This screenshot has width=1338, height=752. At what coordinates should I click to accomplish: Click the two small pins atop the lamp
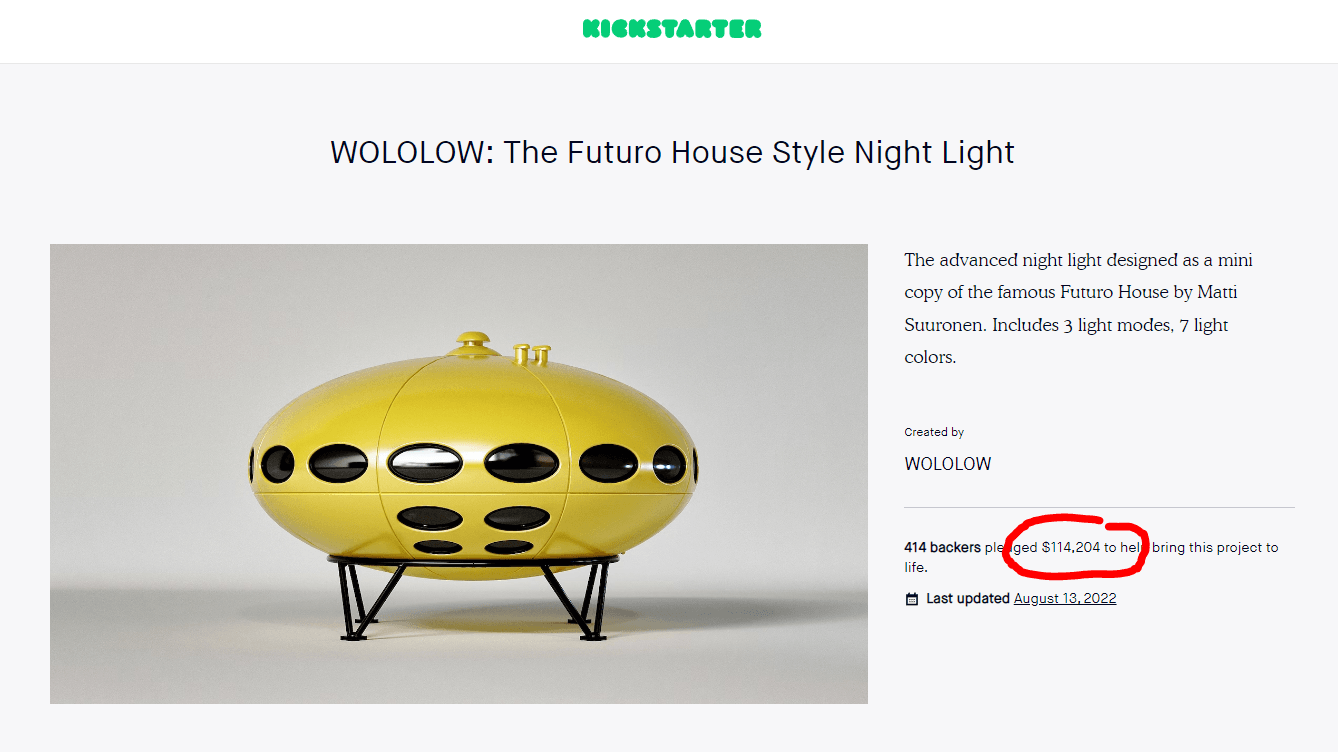(532, 353)
